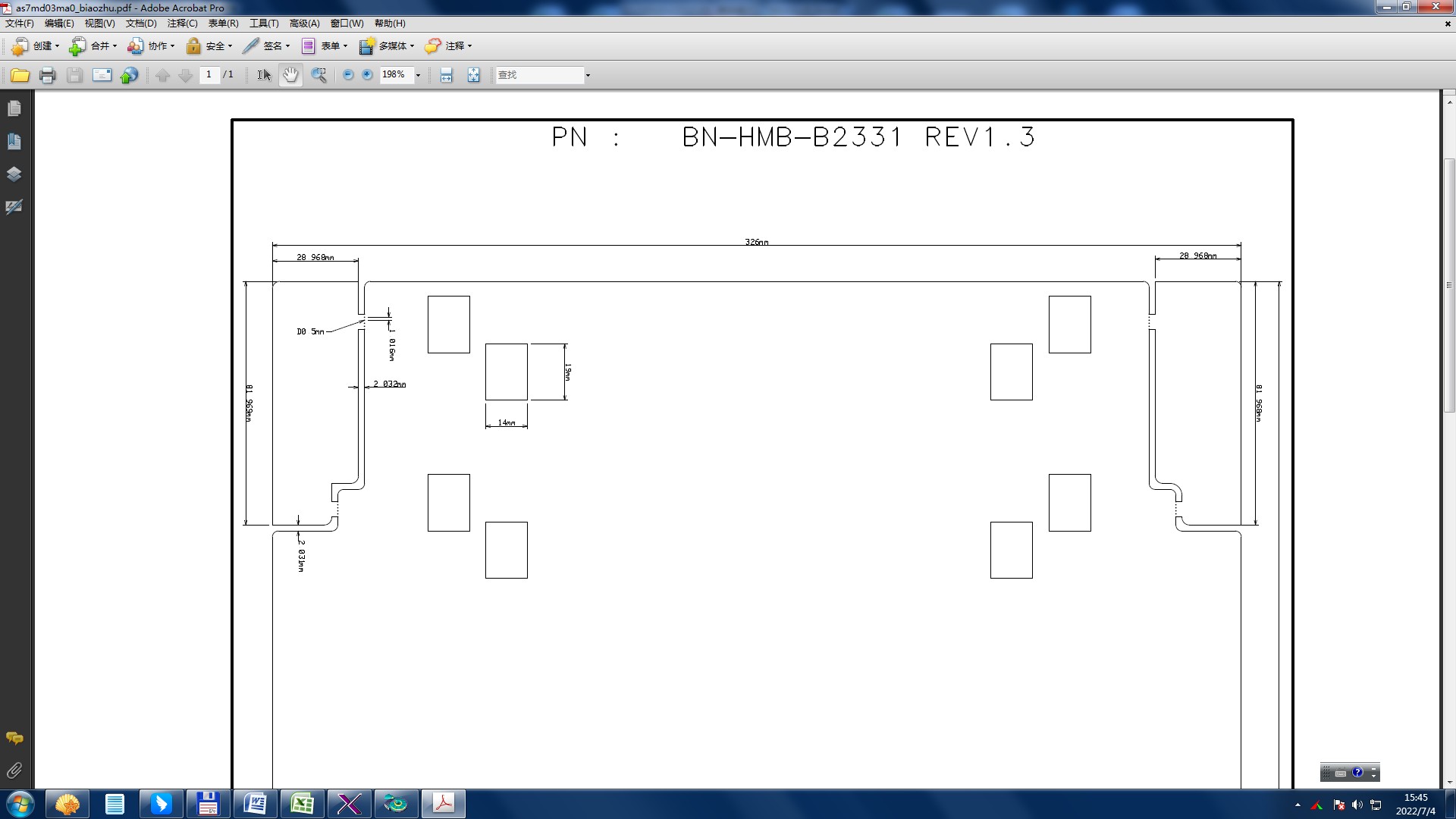Image resolution: width=1456 pixels, height=819 pixels.
Task: Open the 工具(T) menu
Action: pyautogui.click(x=264, y=24)
